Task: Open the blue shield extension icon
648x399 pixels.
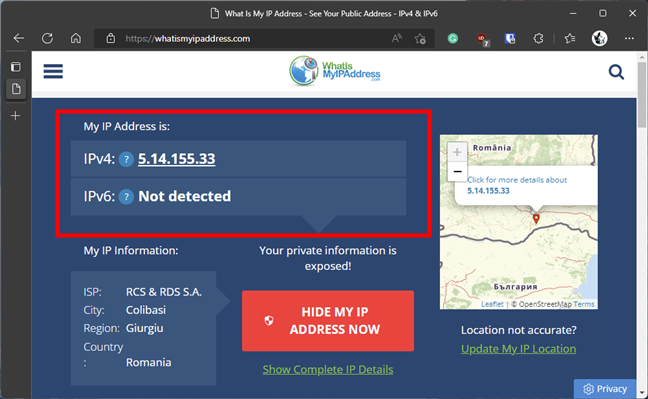Action: pos(510,39)
